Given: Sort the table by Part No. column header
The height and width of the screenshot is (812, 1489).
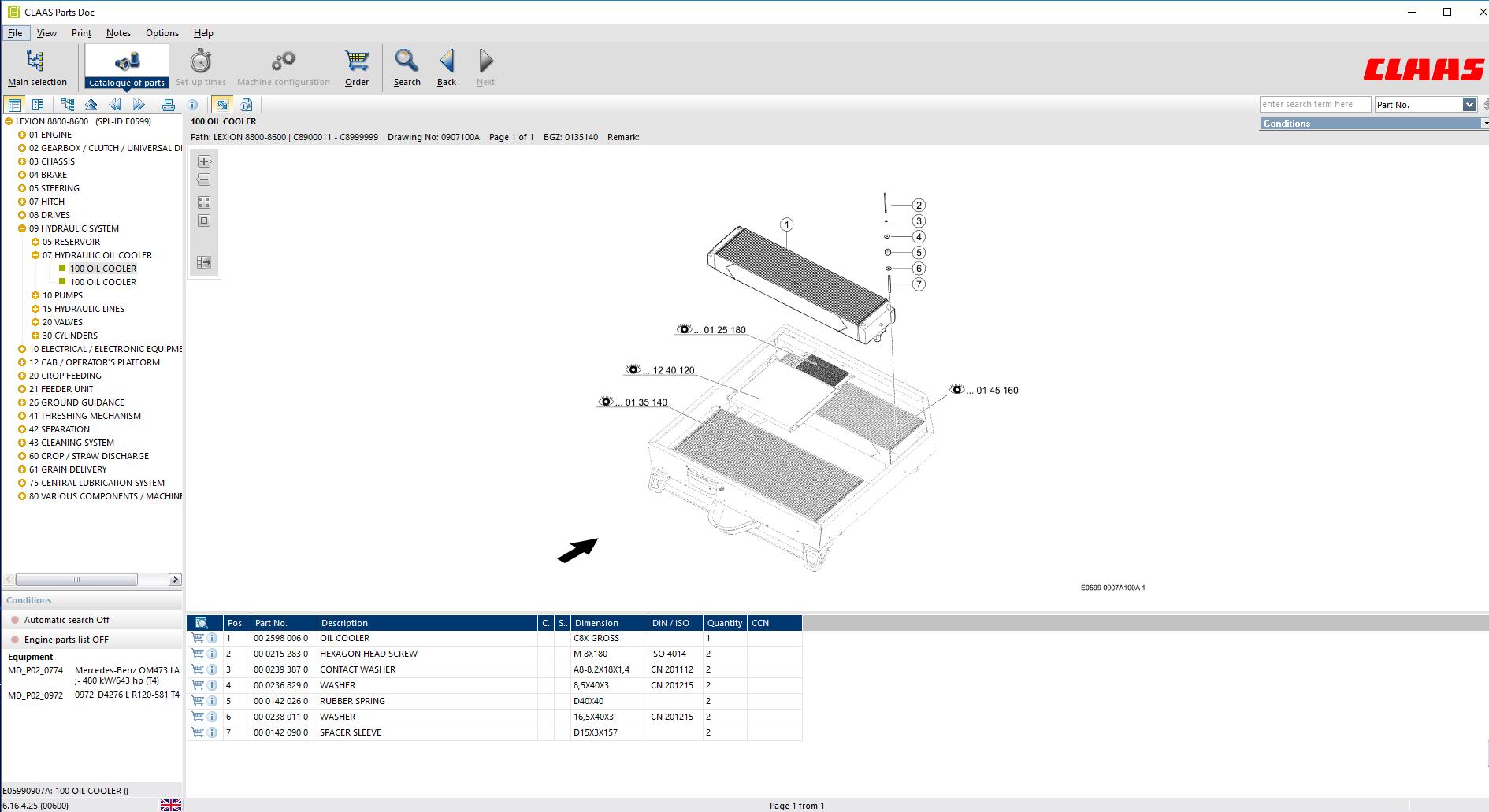Looking at the screenshot, I should click(x=284, y=623).
